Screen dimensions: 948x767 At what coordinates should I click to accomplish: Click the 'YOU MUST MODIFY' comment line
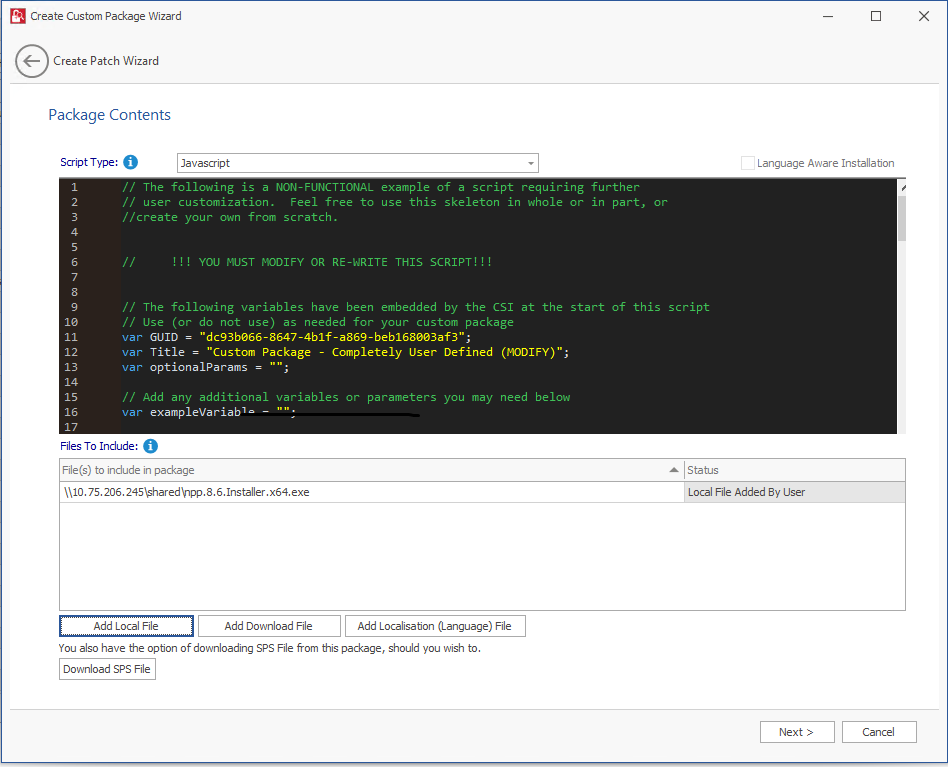pos(307,262)
